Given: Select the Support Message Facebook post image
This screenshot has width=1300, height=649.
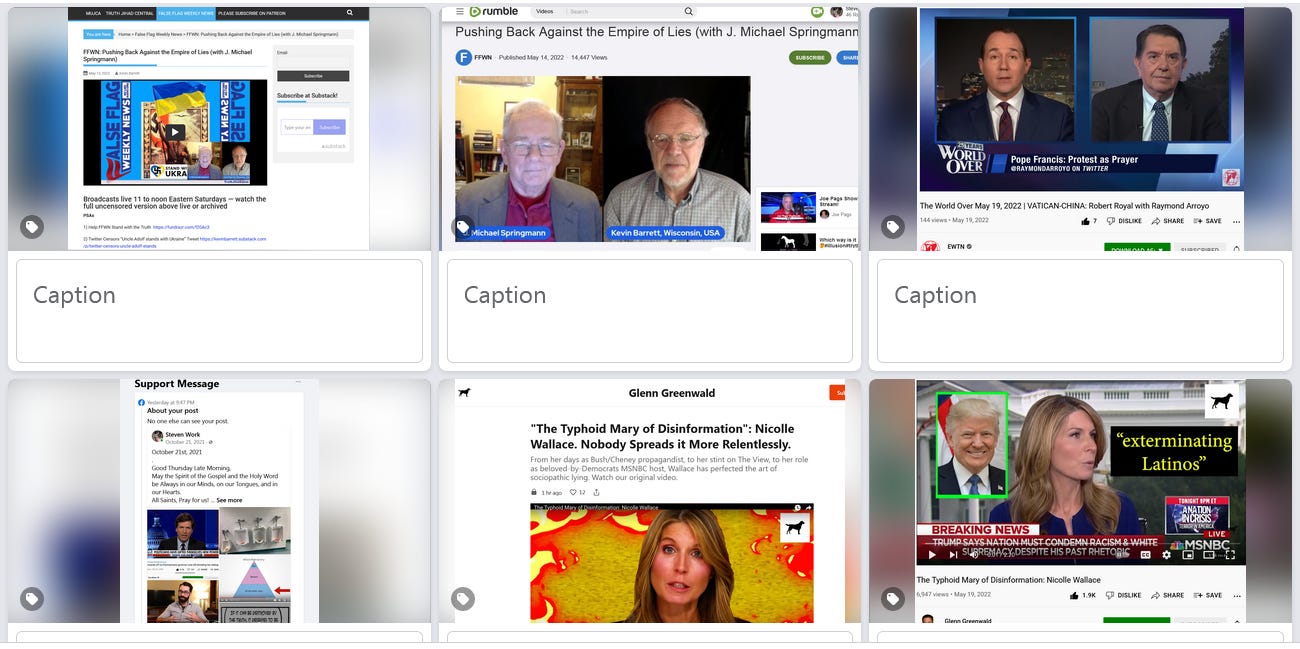Looking at the screenshot, I should (x=219, y=501).
